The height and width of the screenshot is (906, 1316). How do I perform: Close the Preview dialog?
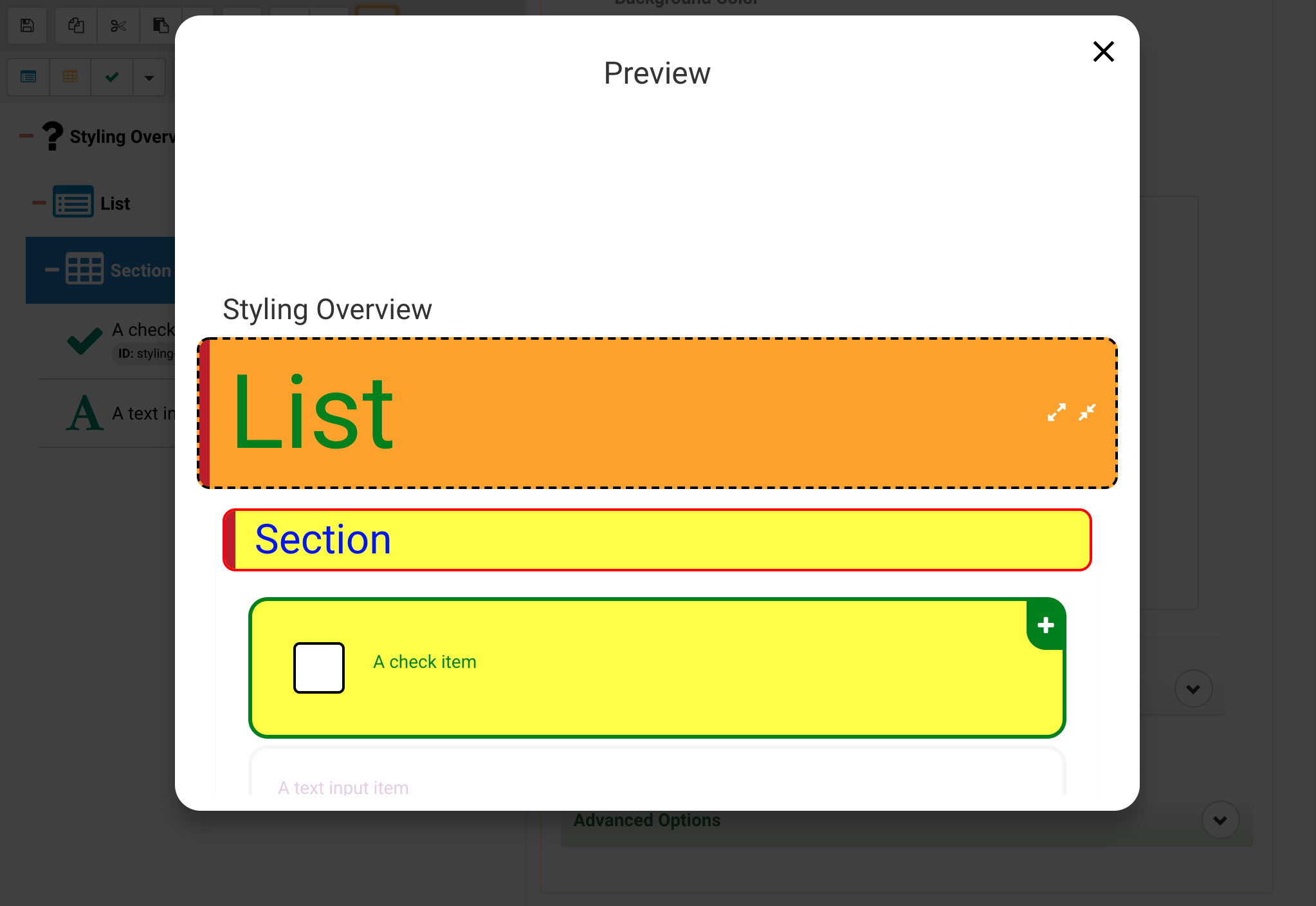[1103, 51]
